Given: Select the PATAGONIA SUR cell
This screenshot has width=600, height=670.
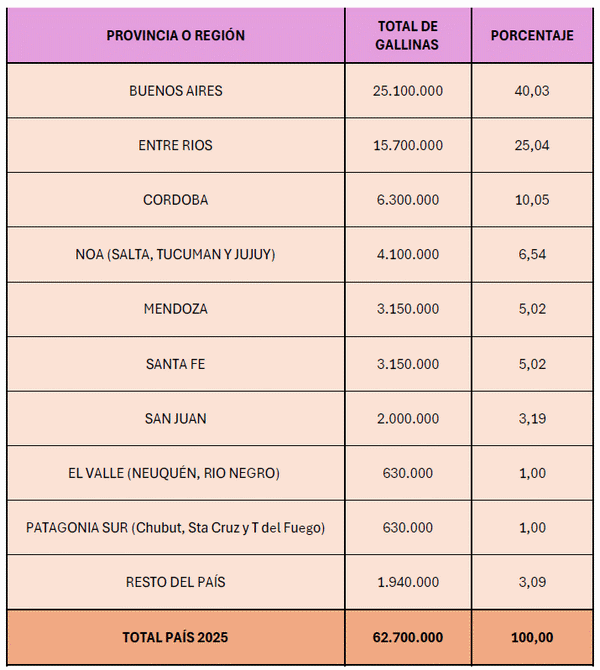Looking at the screenshot, I should click(x=176, y=527).
